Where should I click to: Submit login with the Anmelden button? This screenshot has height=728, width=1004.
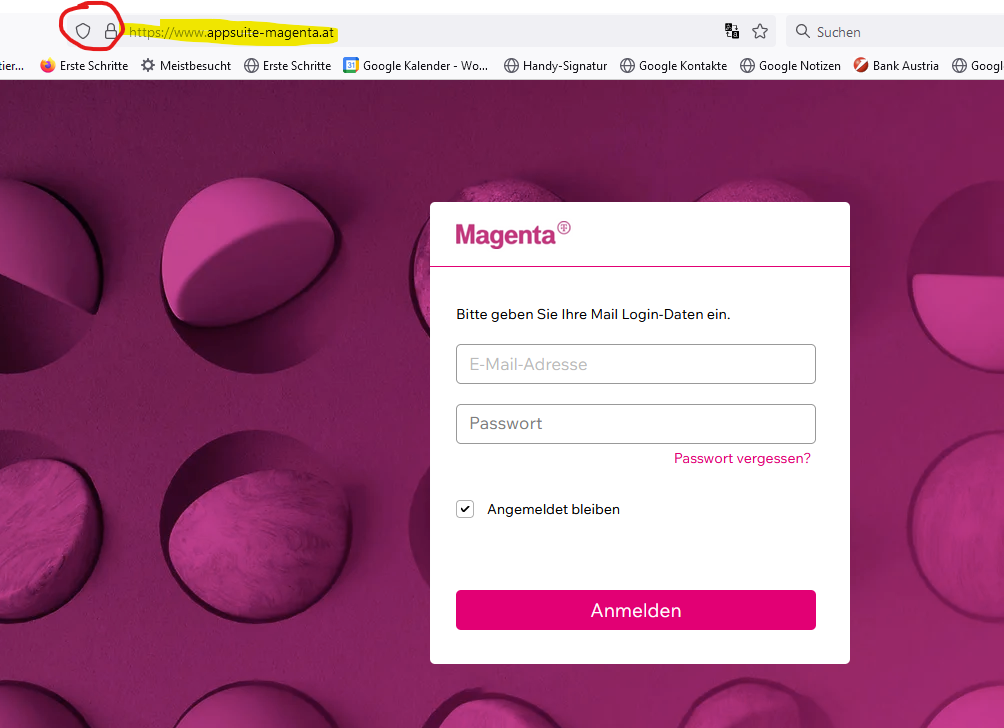pyautogui.click(x=636, y=610)
